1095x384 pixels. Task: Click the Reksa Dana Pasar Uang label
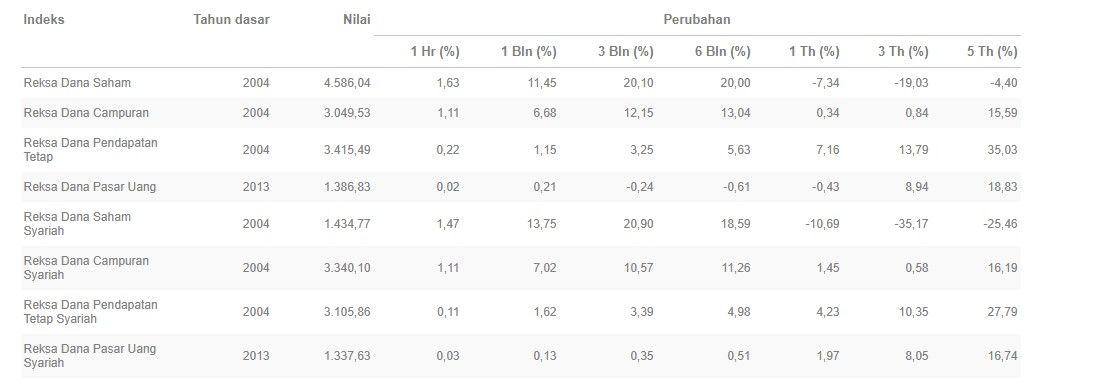[90, 187]
